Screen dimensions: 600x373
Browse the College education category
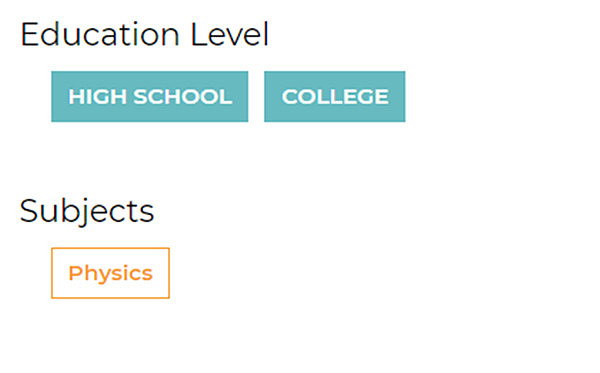(x=335, y=96)
